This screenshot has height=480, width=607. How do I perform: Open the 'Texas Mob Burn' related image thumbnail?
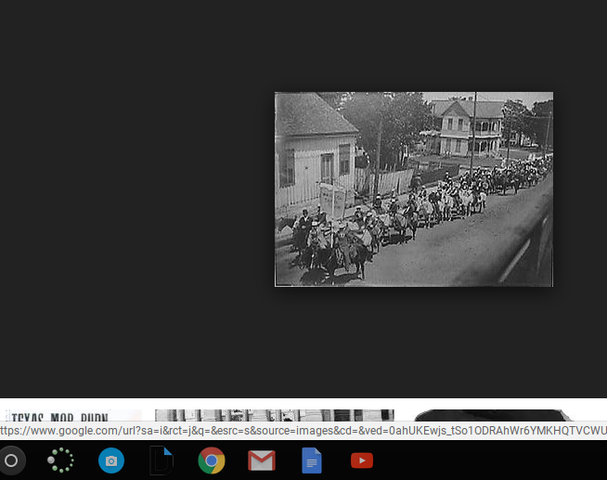coord(74,415)
